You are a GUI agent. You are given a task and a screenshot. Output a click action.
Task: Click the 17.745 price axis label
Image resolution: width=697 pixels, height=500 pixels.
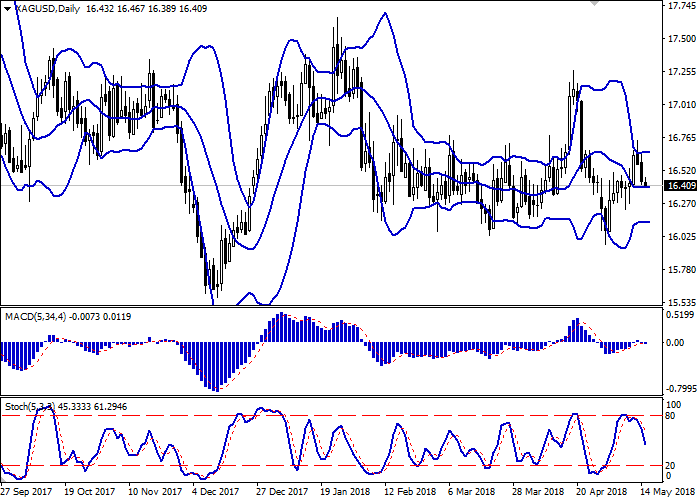[680, 6]
